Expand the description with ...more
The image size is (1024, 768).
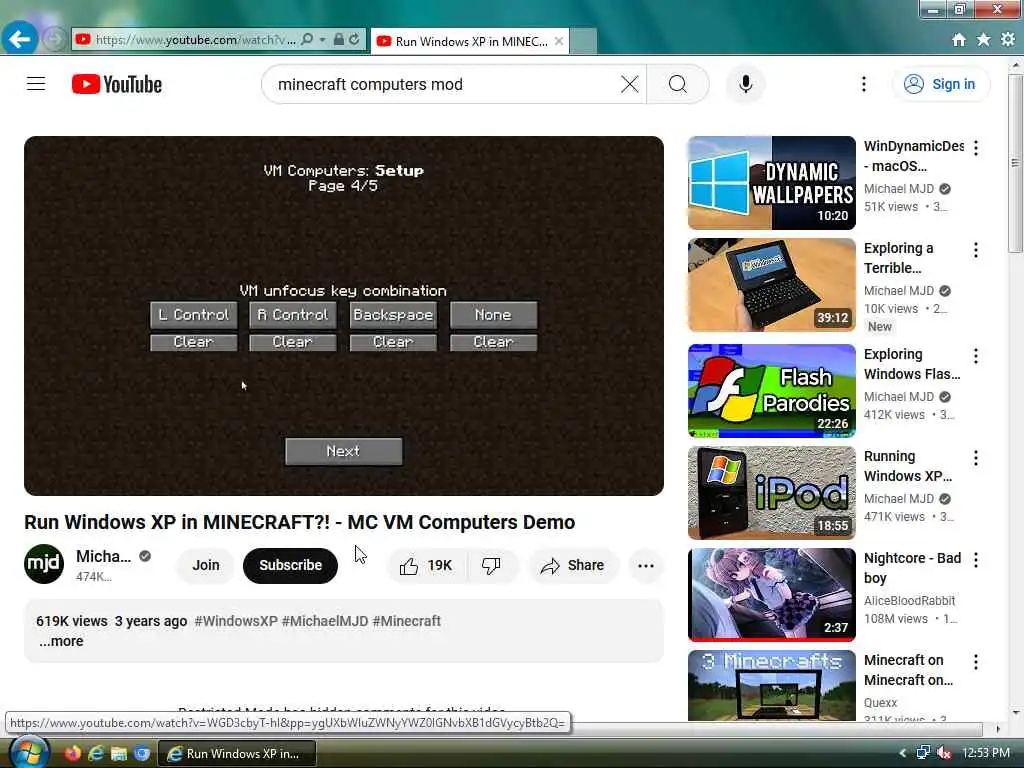tap(61, 641)
